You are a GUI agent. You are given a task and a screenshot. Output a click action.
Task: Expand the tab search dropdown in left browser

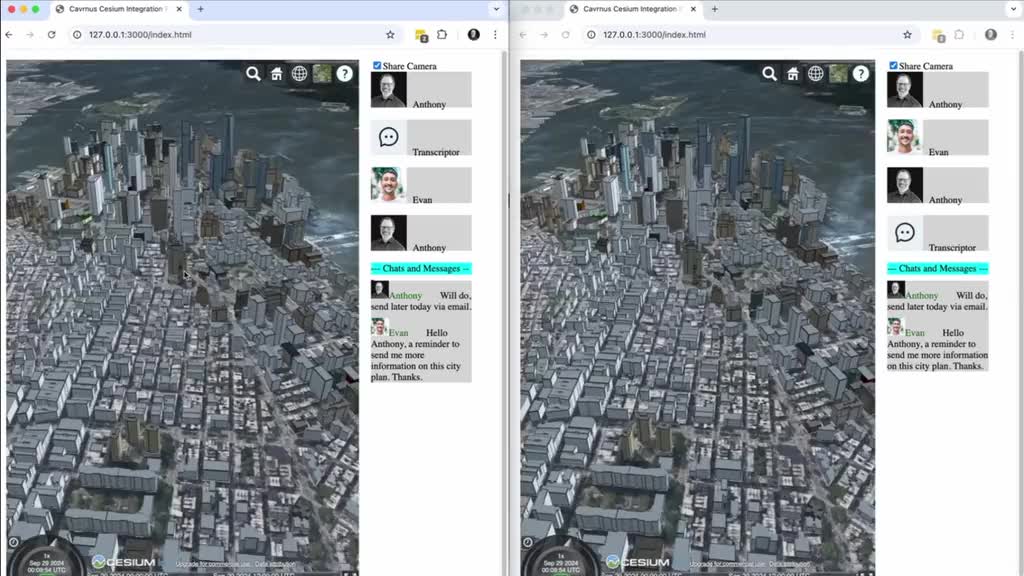(496, 9)
